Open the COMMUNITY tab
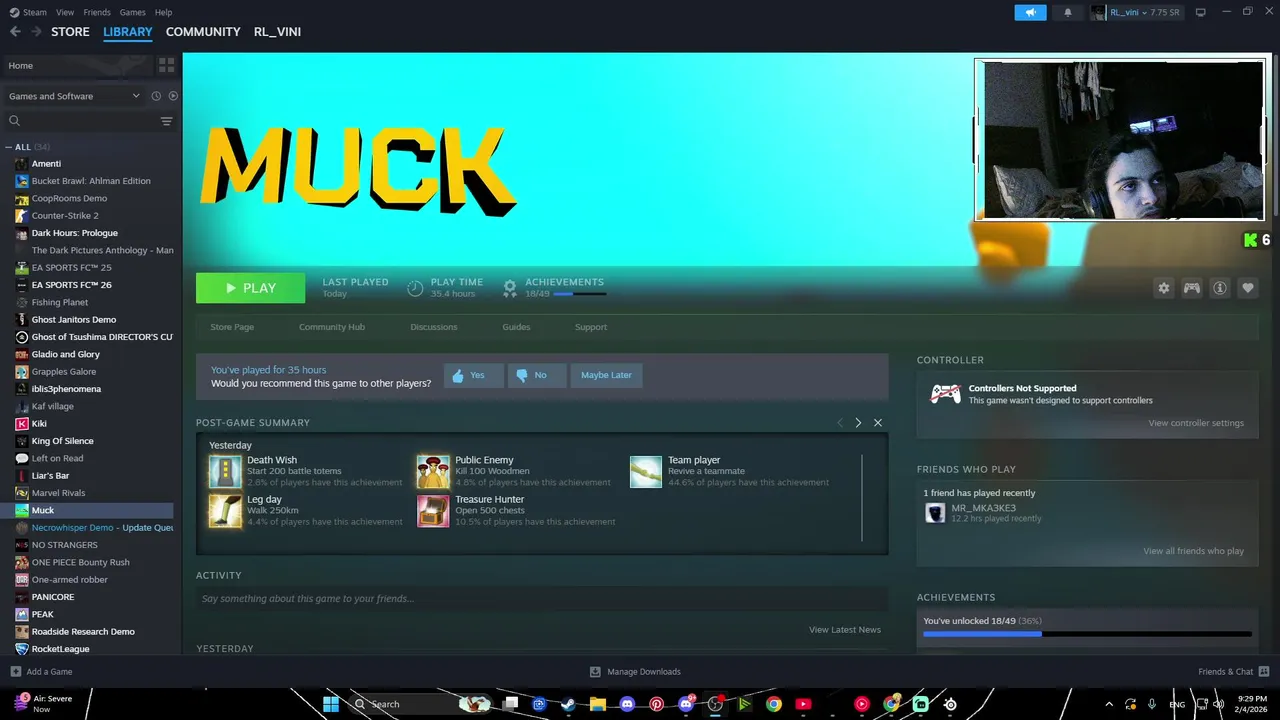The image size is (1280, 720). point(203,32)
